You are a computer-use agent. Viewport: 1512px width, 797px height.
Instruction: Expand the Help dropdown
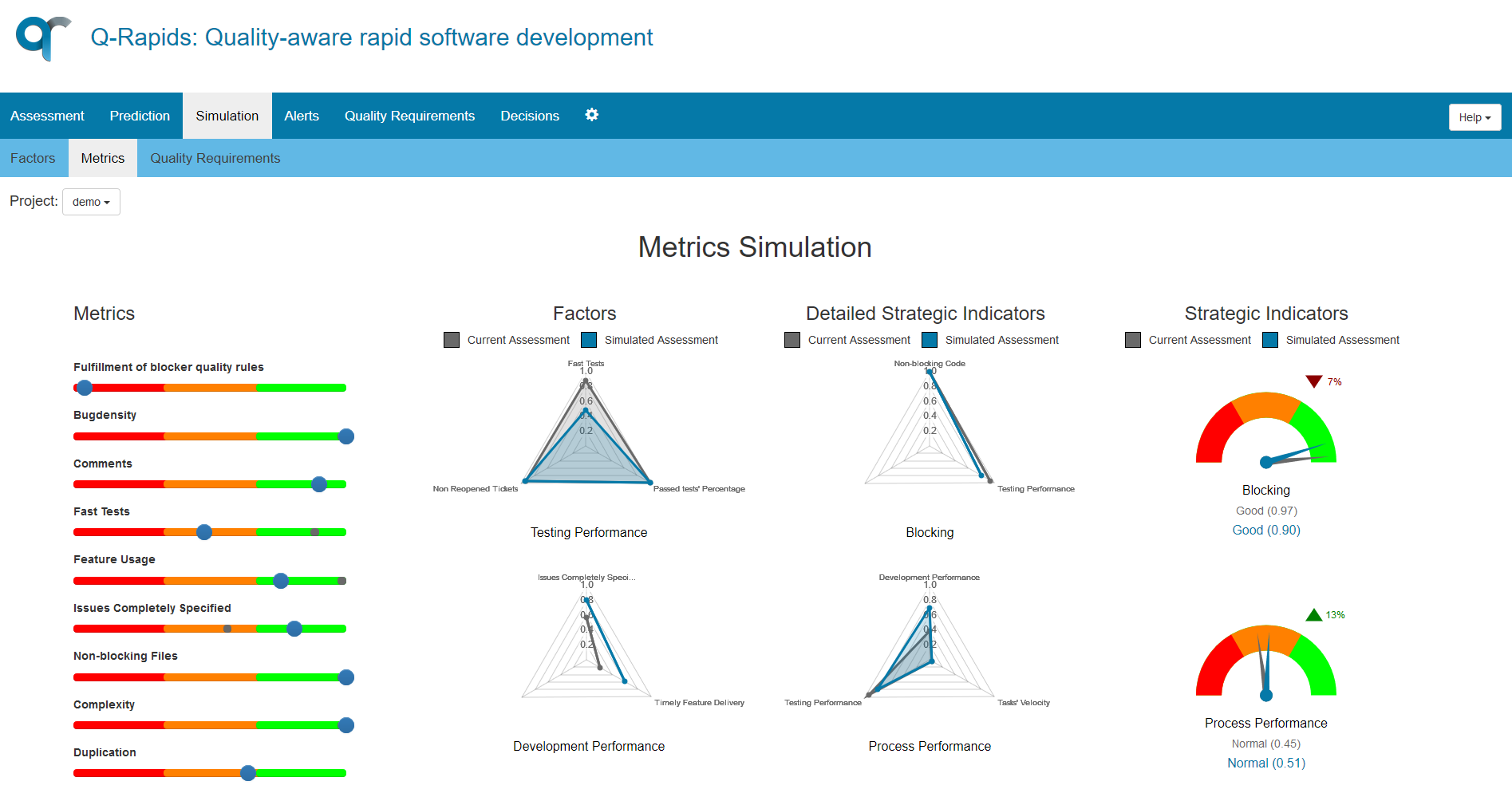[x=1474, y=116]
